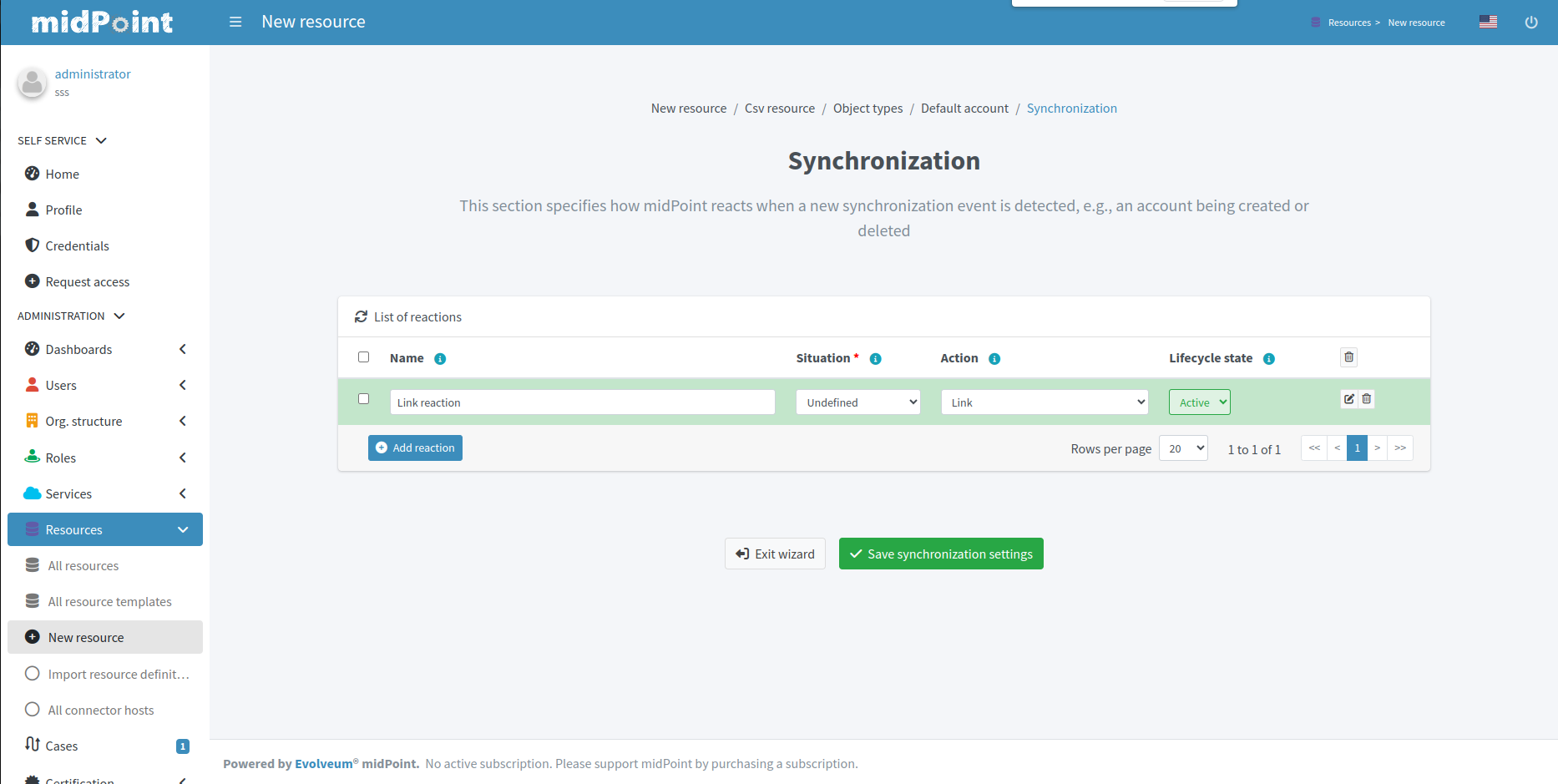1558x784 pixels.
Task: Switch to the Default account breadcrumb step
Action: [x=964, y=108]
